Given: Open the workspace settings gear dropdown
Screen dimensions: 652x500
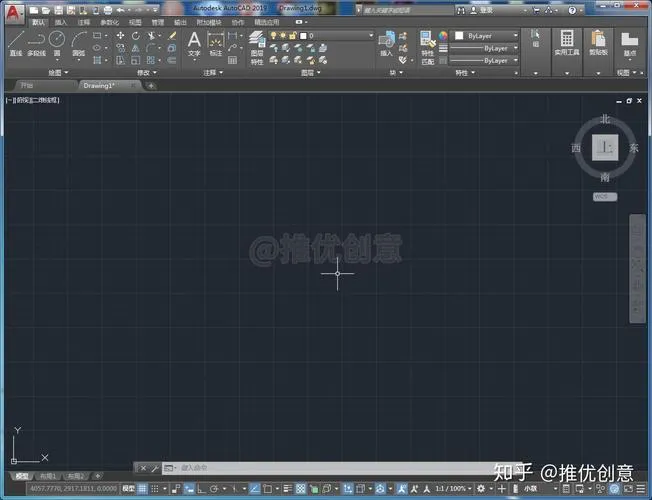Looking at the screenshot, I should point(484,488).
